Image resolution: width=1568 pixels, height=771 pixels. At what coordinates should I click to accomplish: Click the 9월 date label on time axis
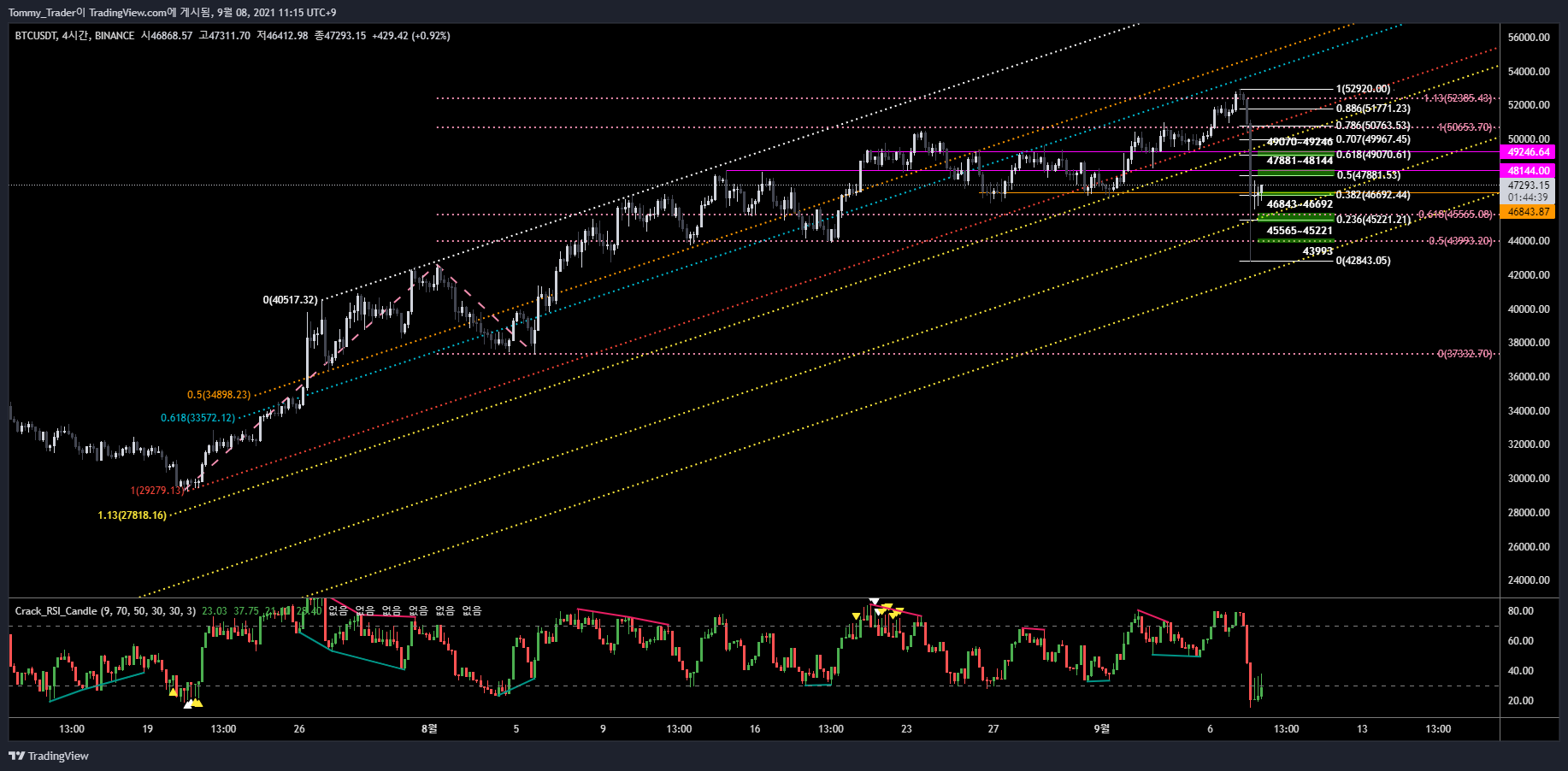[x=1102, y=729]
